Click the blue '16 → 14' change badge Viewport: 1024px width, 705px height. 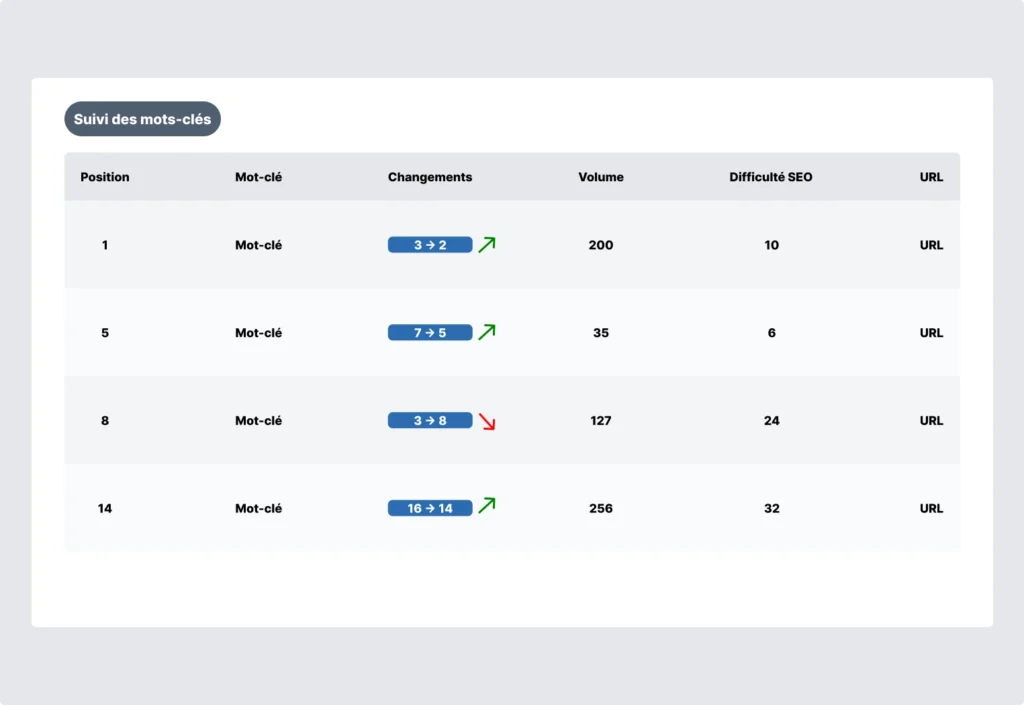[430, 508]
